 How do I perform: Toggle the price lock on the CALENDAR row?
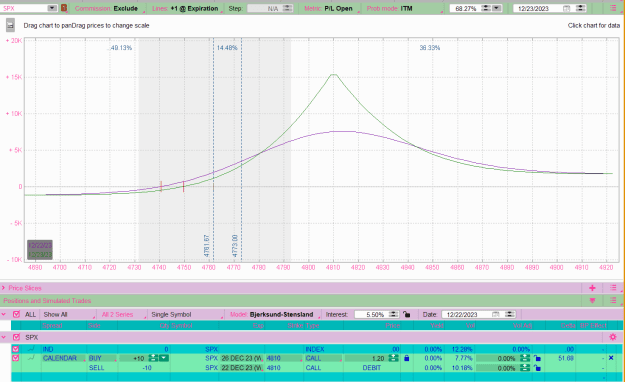coord(407,358)
